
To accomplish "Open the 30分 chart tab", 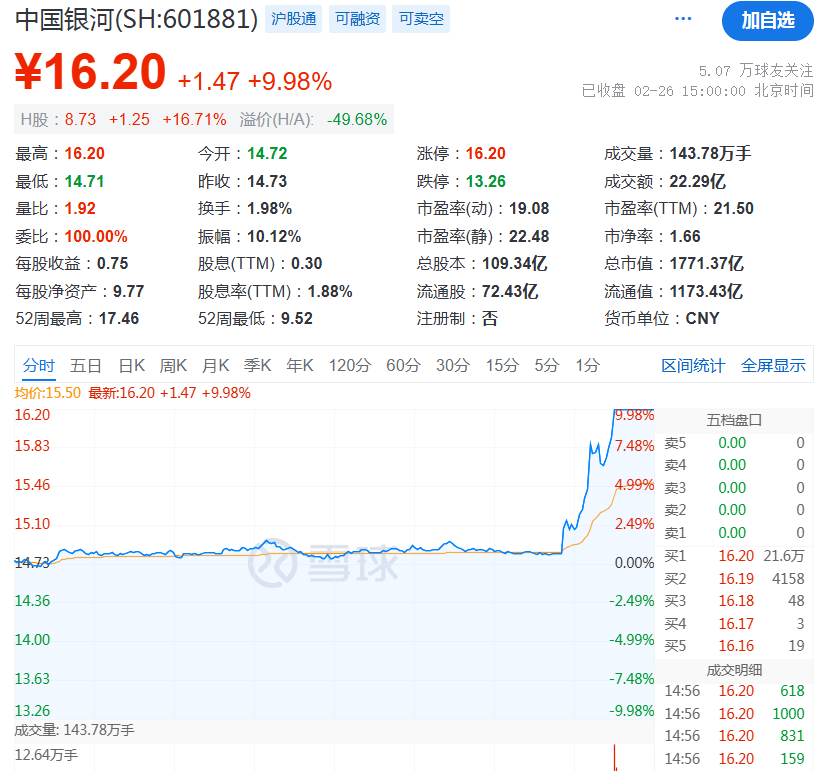I will pos(452,365).
